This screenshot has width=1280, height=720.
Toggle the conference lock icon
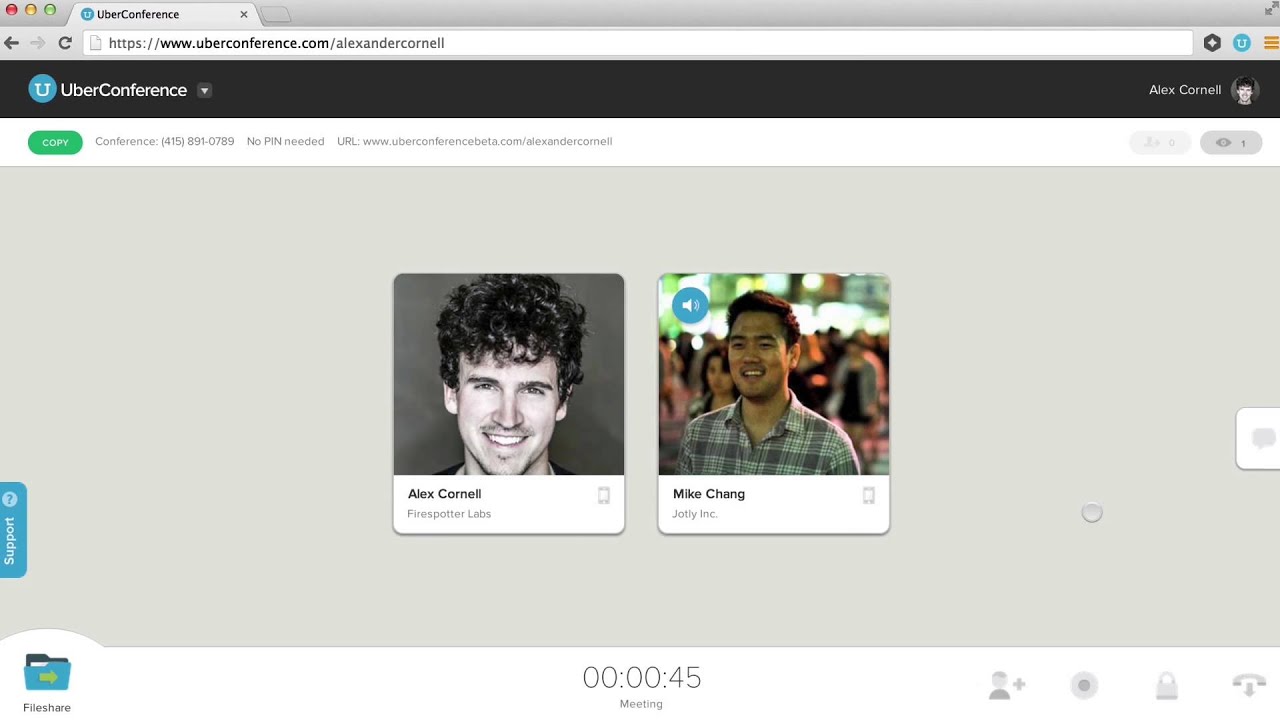point(1167,685)
